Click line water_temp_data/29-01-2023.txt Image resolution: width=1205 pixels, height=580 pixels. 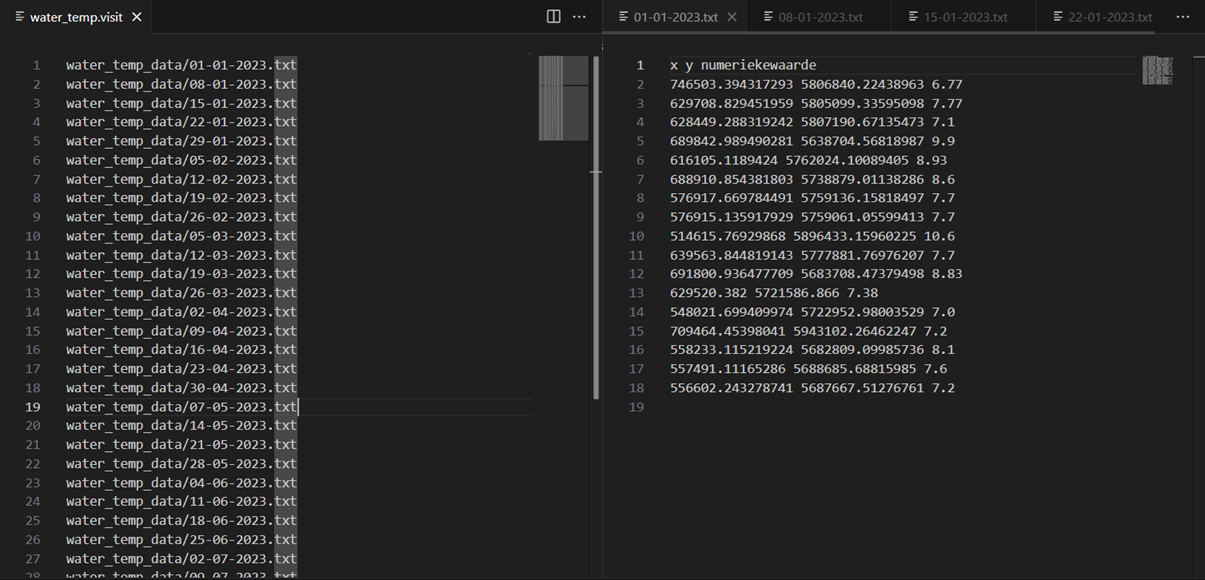point(181,141)
